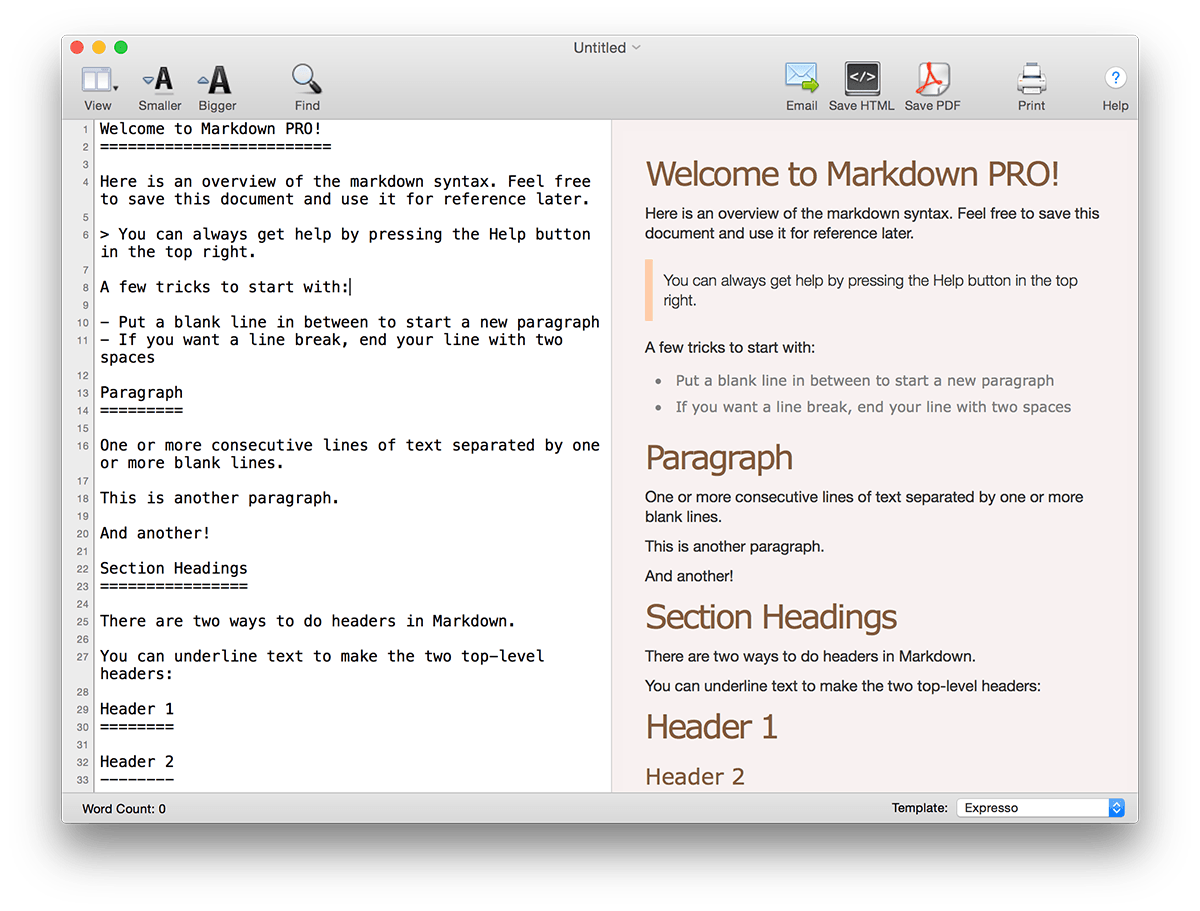Viewport: 1200px width, 911px height.
Task: Increase font size with Bigger icon
Action: tap(216, 79)
